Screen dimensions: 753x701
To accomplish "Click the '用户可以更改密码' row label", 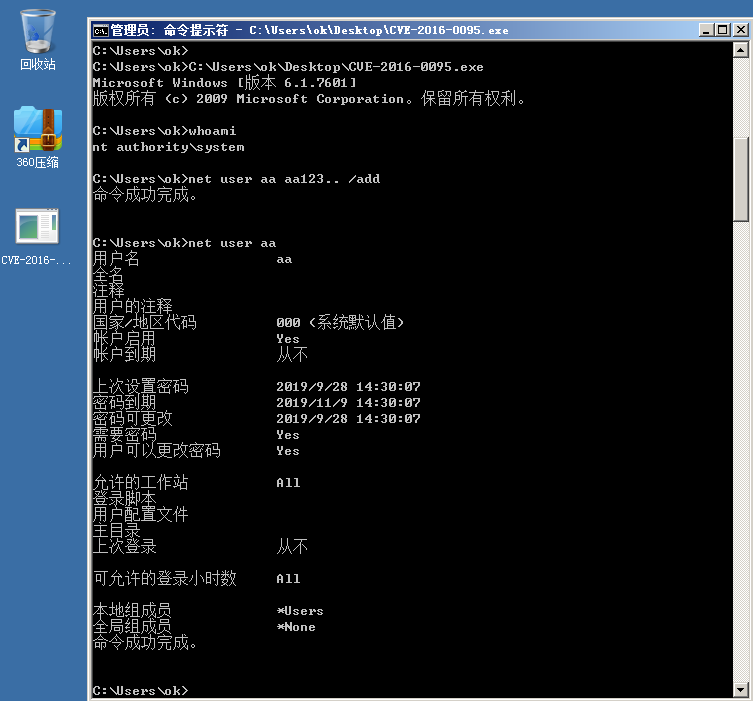I will click(x=157, y=450).
